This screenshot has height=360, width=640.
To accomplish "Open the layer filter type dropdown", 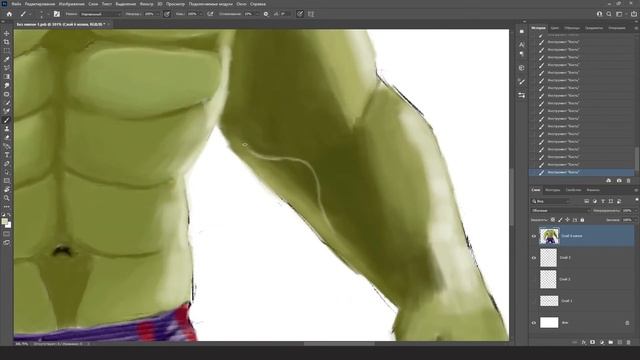I will 550,201.
